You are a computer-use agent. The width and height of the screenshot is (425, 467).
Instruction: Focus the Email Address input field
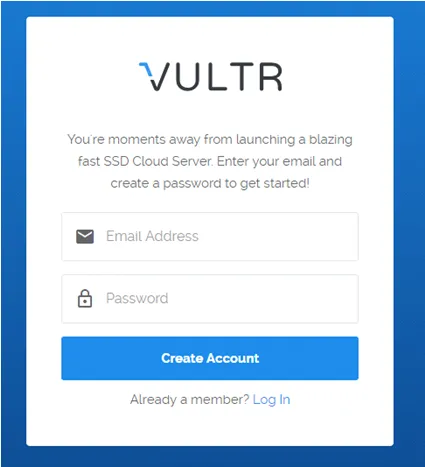210,236
